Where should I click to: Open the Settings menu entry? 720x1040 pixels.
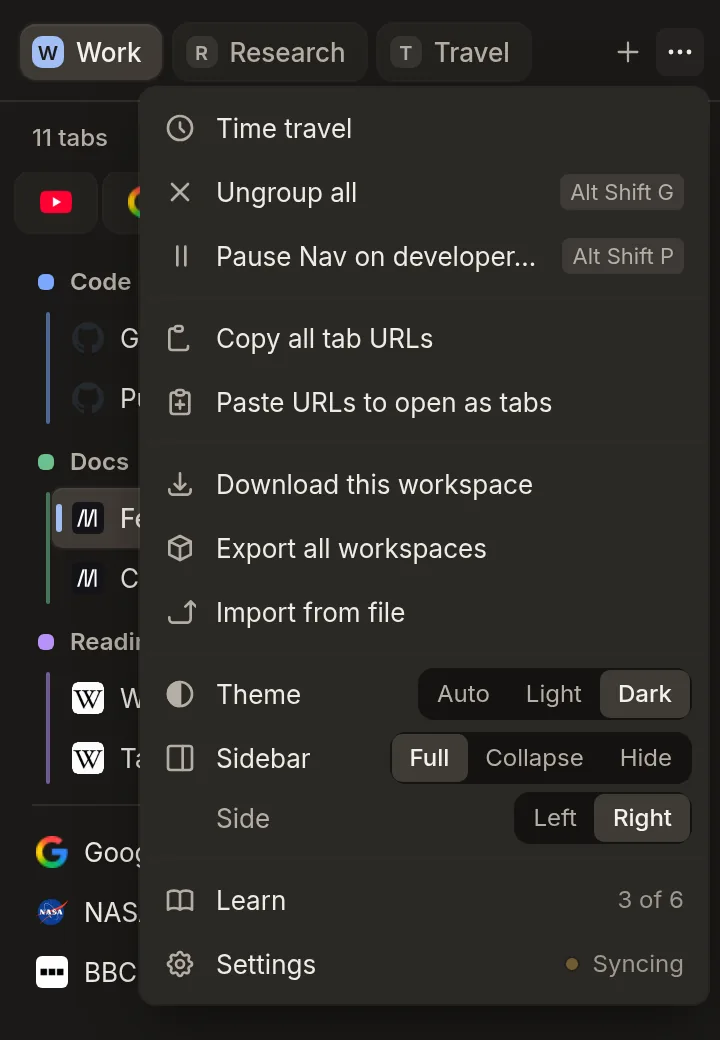tap(424, 964)
